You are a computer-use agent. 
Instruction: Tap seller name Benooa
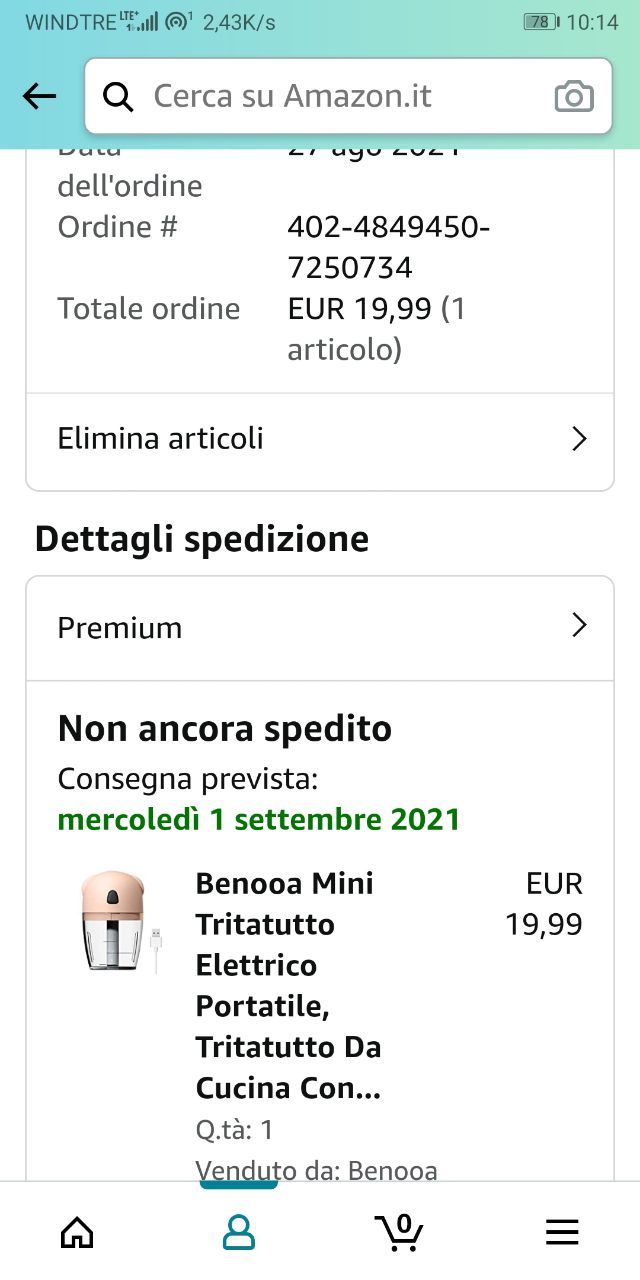point(392,1170)
